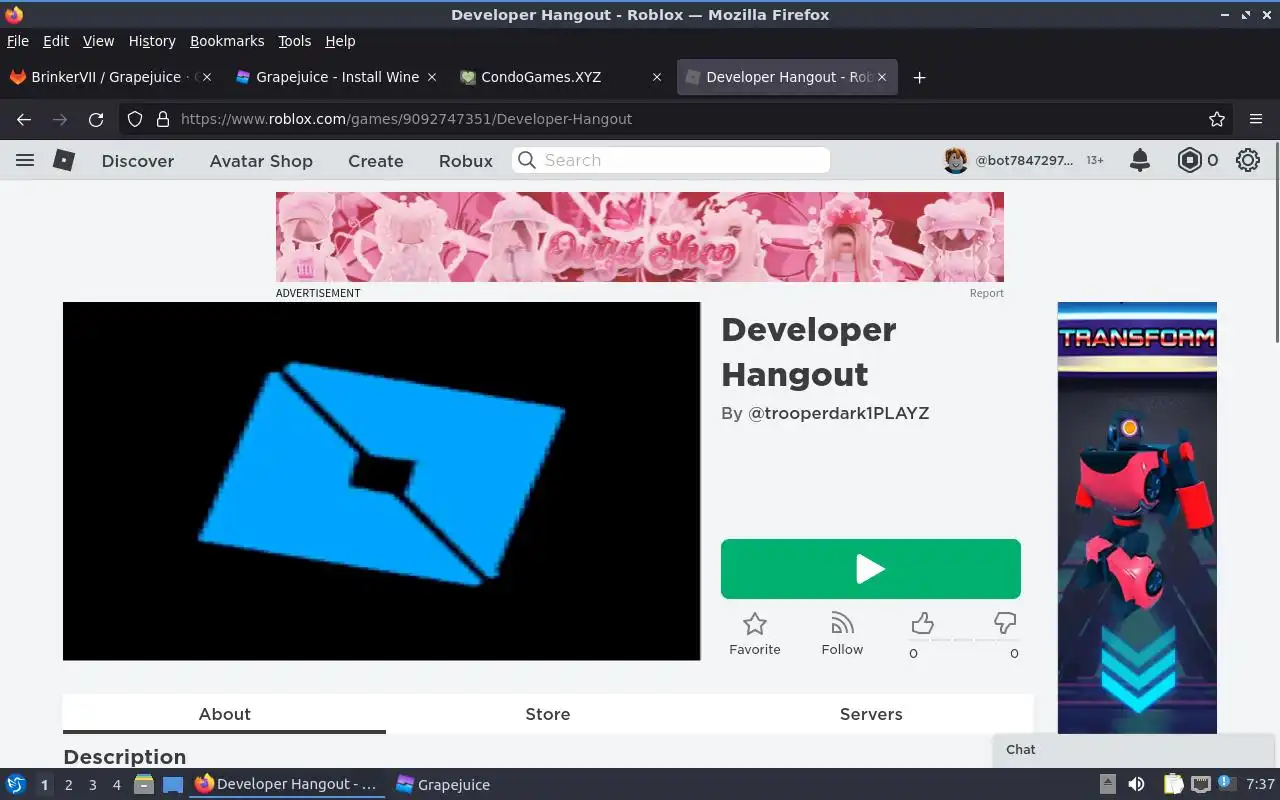Open the Create page
Image resolution: width=1280 pixels, height=800 pixels.
(376, 161)
